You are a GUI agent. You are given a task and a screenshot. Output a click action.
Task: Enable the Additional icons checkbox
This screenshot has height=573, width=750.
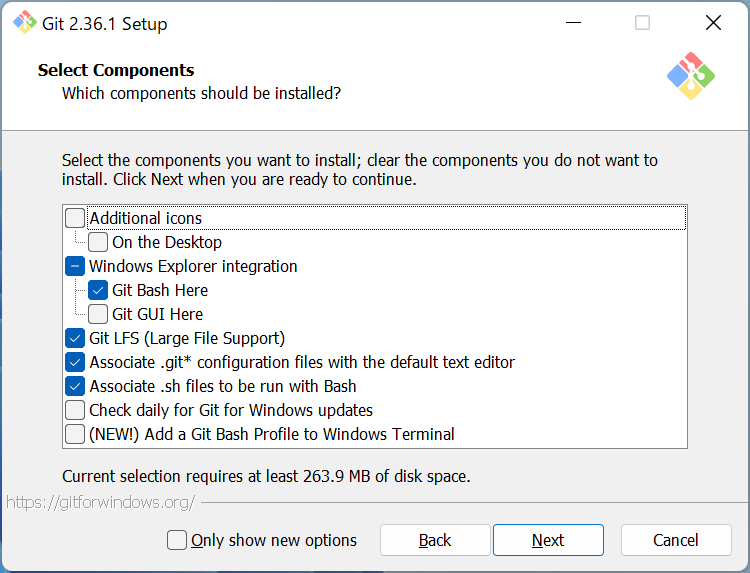pos(75,218)
